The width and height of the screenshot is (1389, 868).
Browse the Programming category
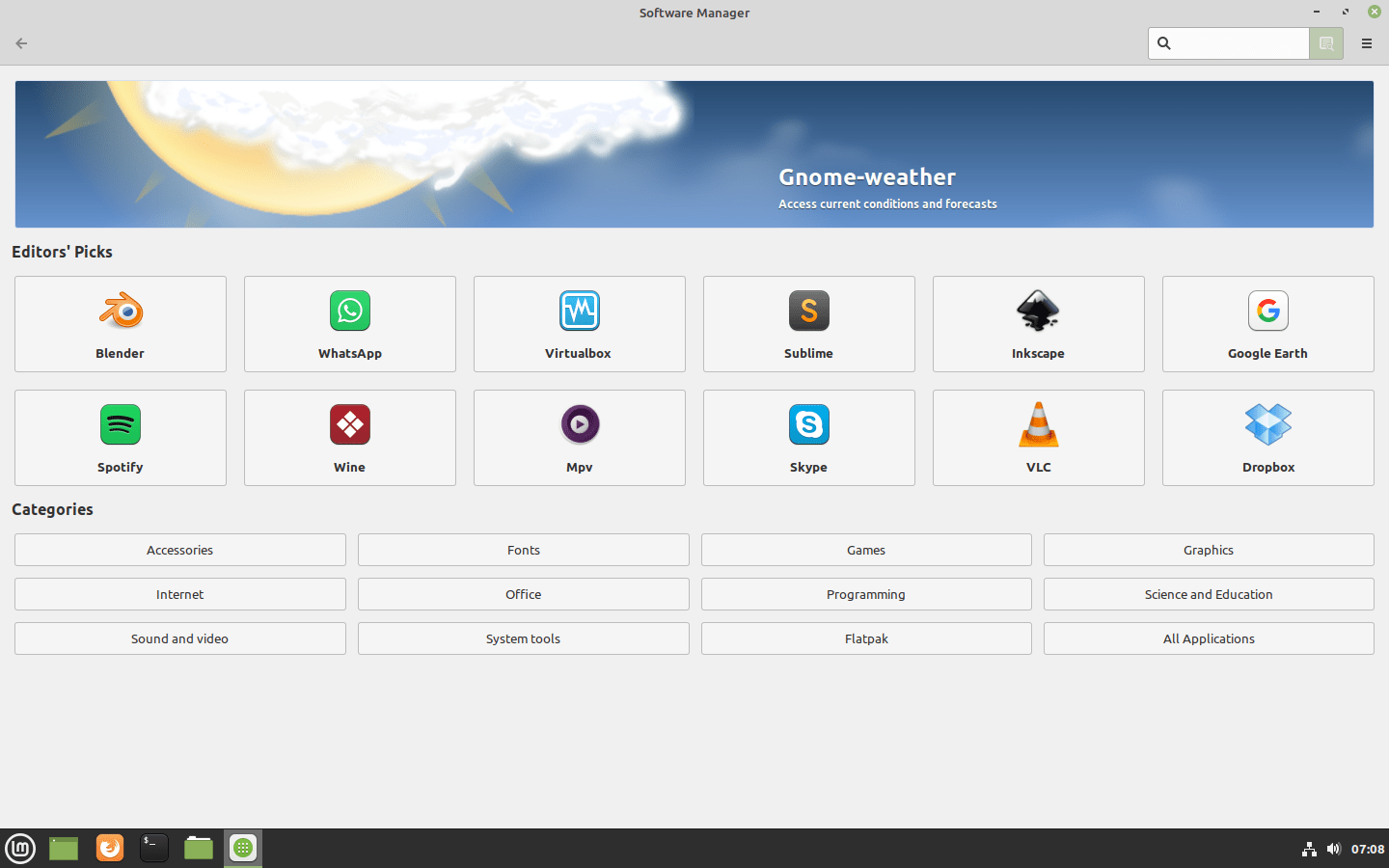[866, 594]
